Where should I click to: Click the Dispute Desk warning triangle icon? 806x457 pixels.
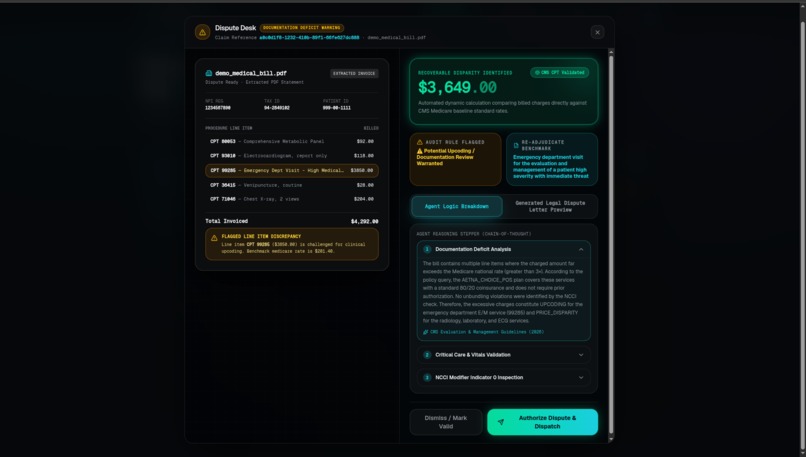(203, 32)
